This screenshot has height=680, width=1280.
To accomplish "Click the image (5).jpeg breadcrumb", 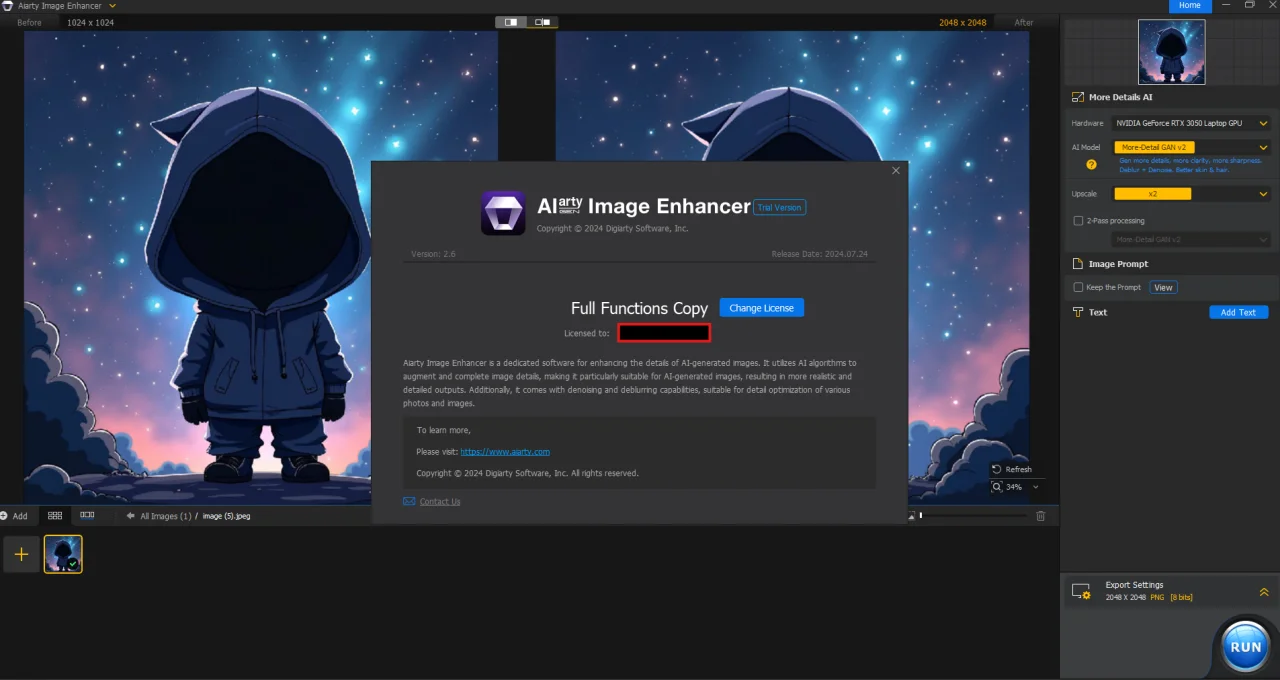I will click(225, 516).
